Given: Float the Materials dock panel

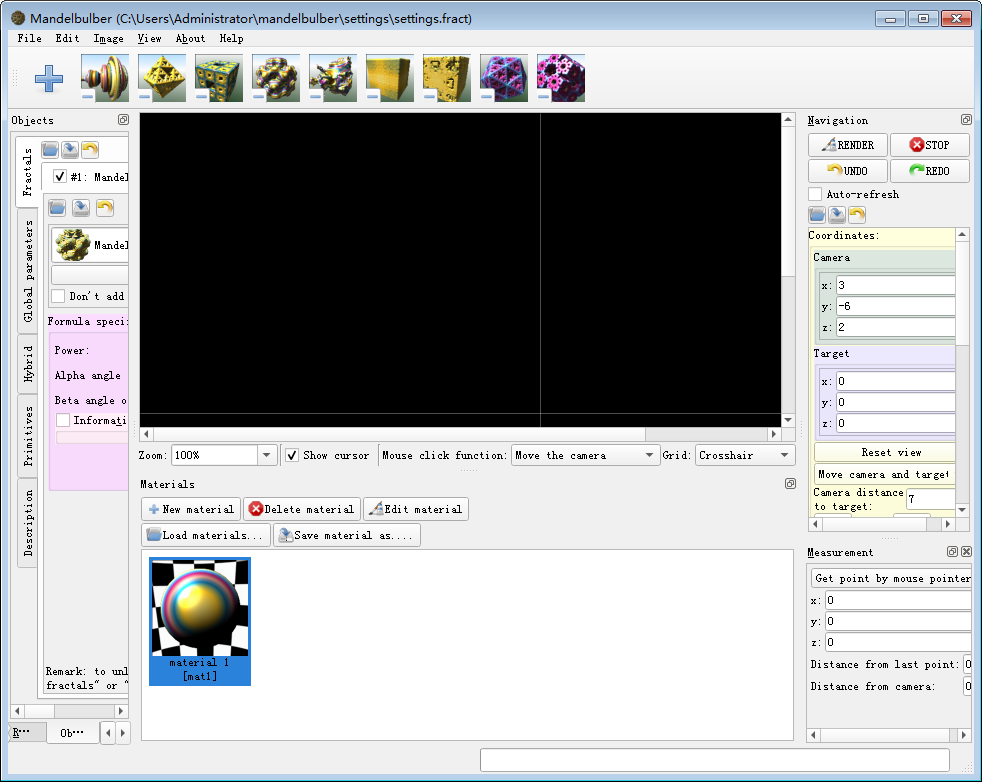Looking at the screenshot, I should point(790,483).
